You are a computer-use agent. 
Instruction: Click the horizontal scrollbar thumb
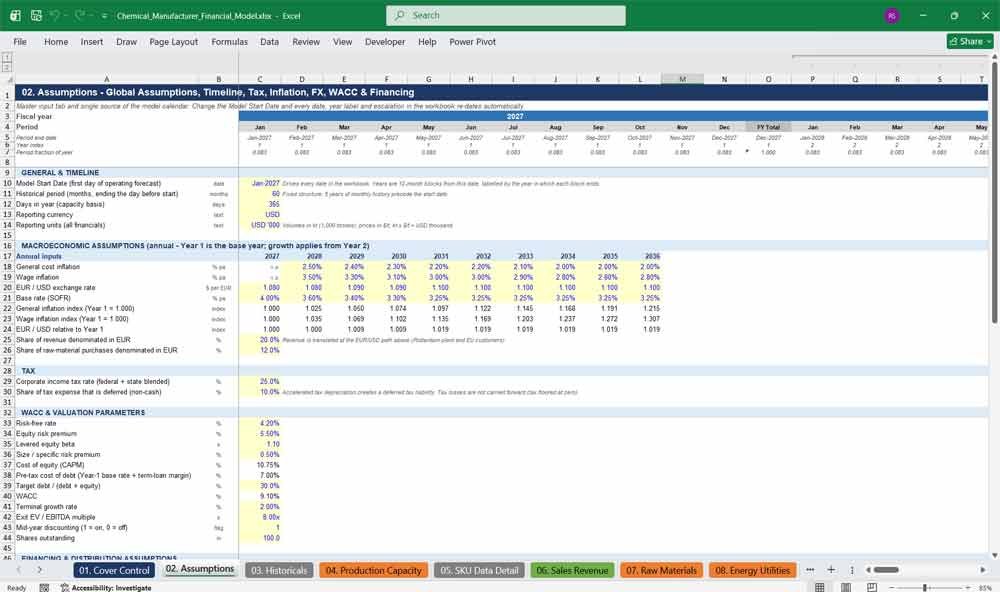pyautogui.click(x=886, y=570)
